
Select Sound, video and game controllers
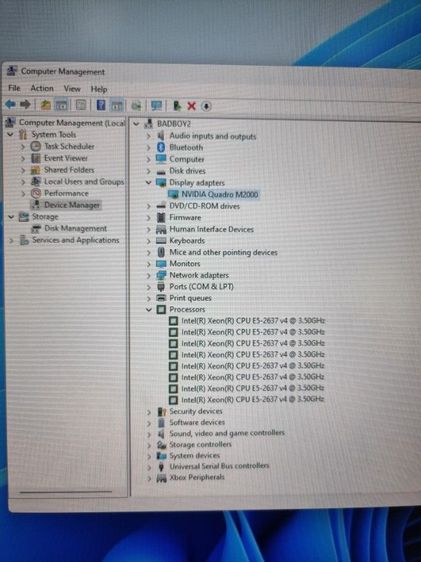[226, 433]
